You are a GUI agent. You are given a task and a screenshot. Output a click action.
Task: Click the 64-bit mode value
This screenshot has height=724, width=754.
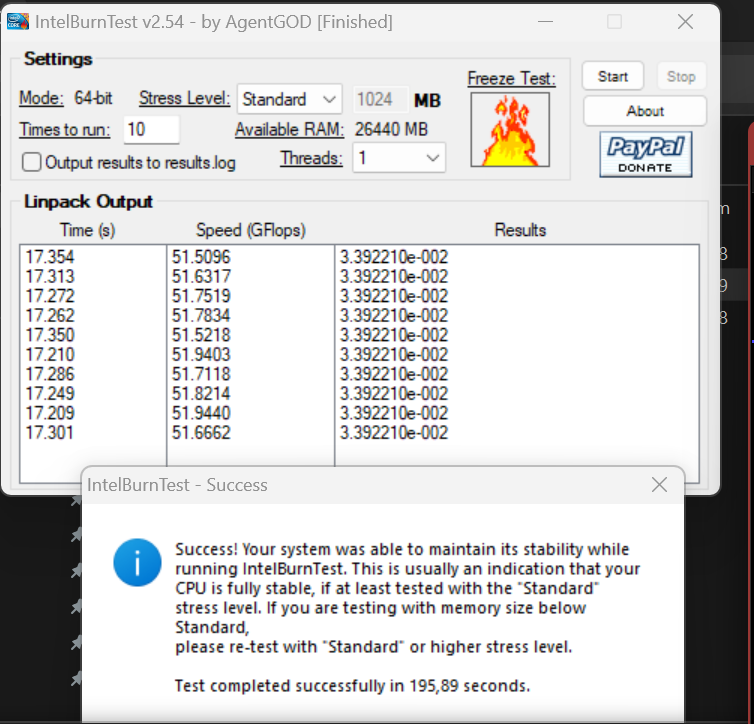tap(93, 98)
